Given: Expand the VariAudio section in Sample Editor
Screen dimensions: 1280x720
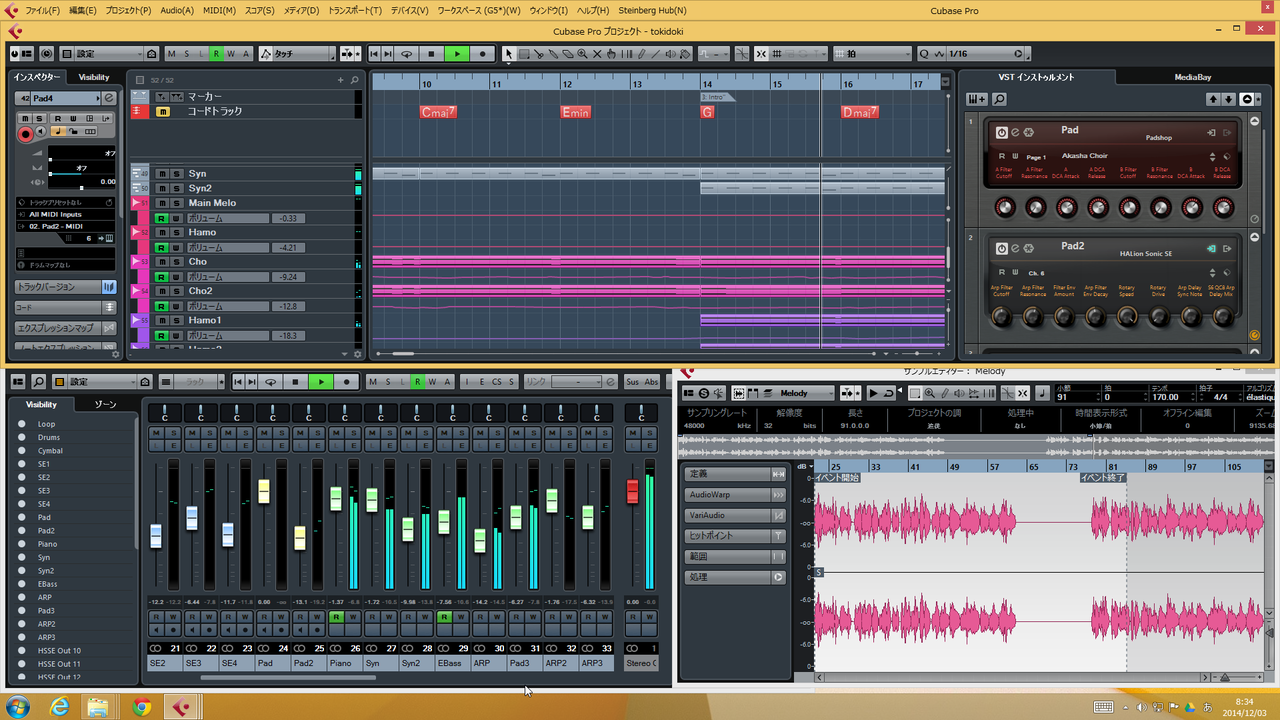Looking at the screenshot, I should click(x=736, y=515).
